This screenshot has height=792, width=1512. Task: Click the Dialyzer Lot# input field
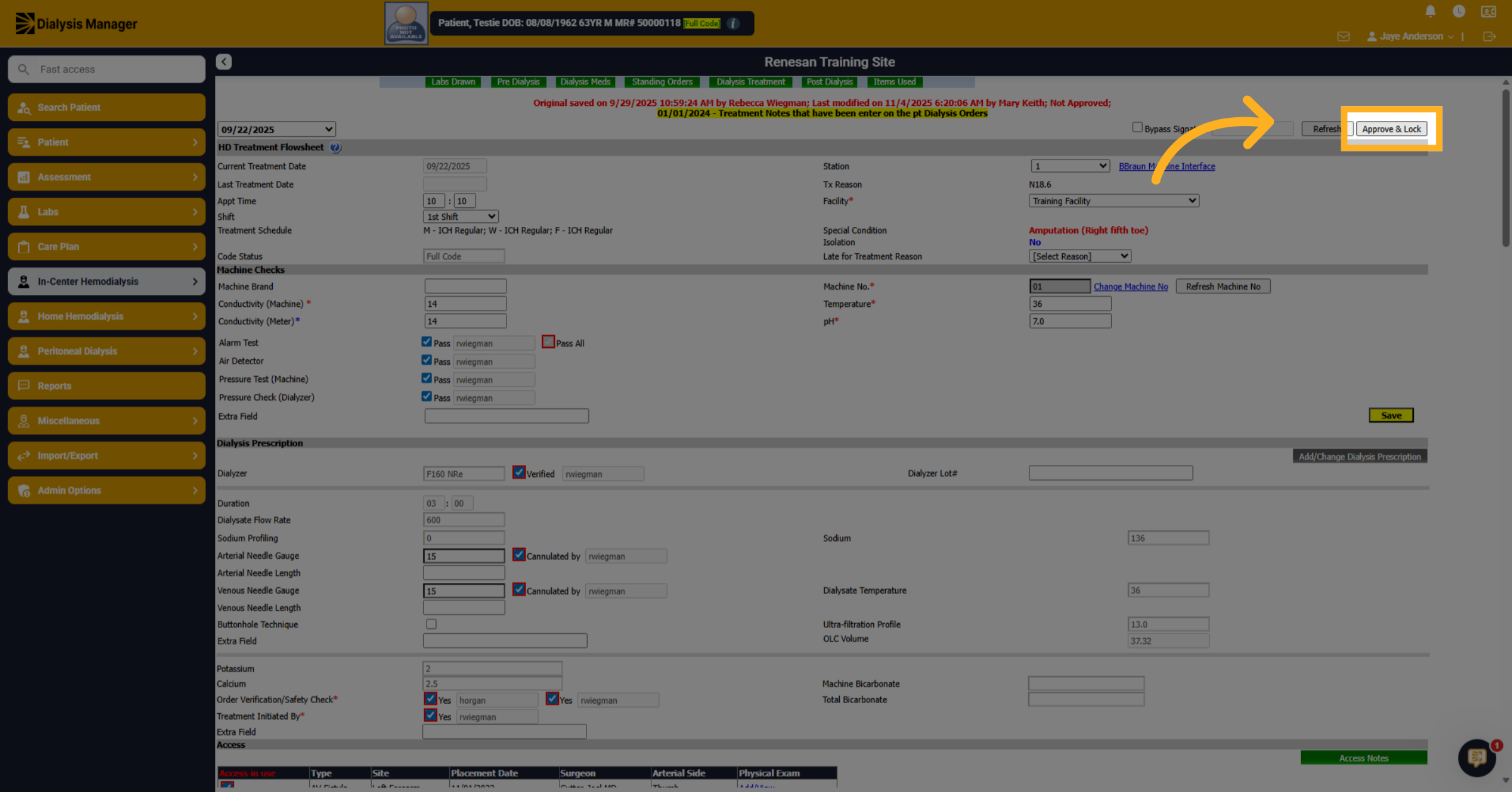(1111, 473)
